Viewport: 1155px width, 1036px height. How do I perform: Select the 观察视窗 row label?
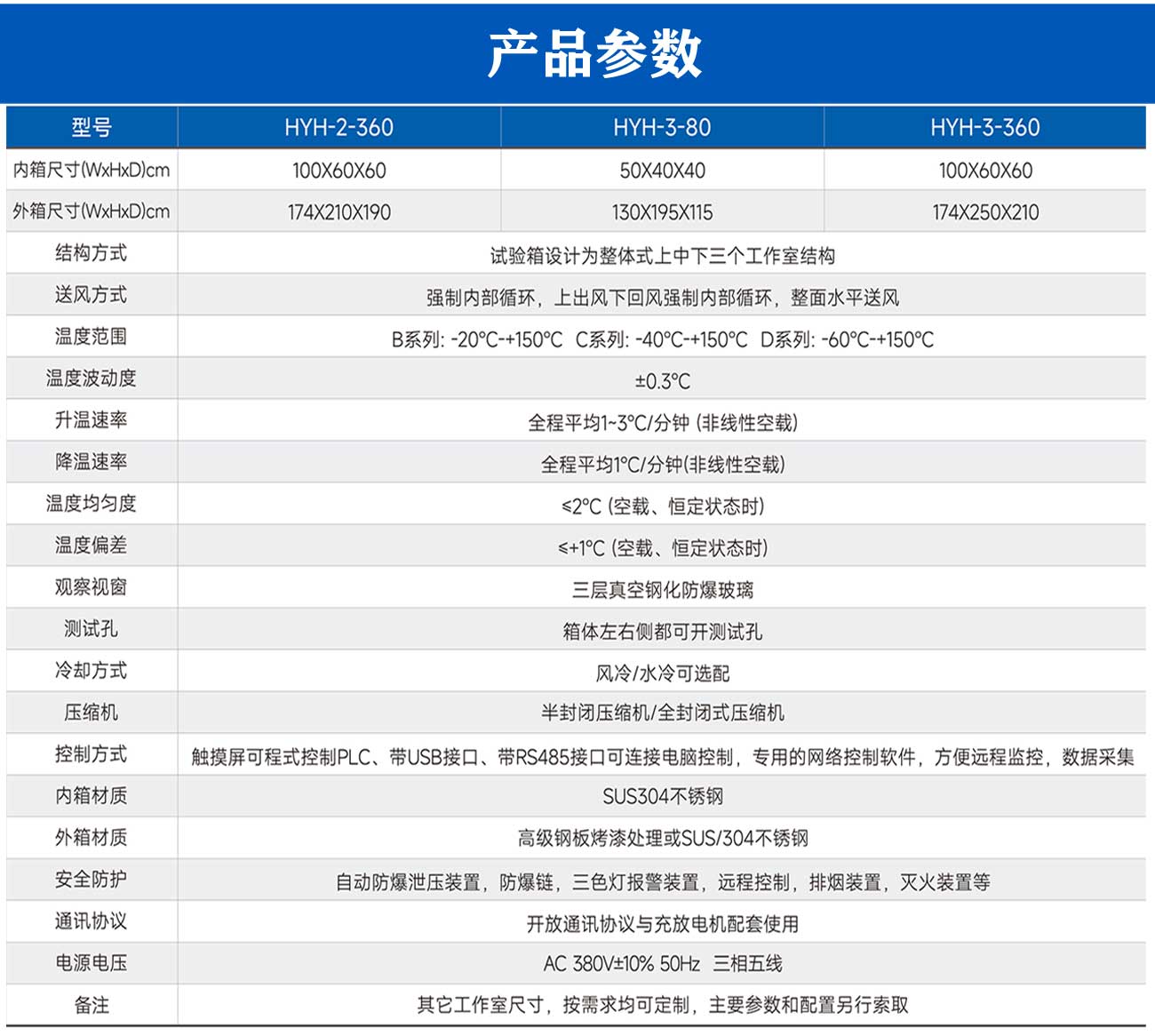click(92, 587)
